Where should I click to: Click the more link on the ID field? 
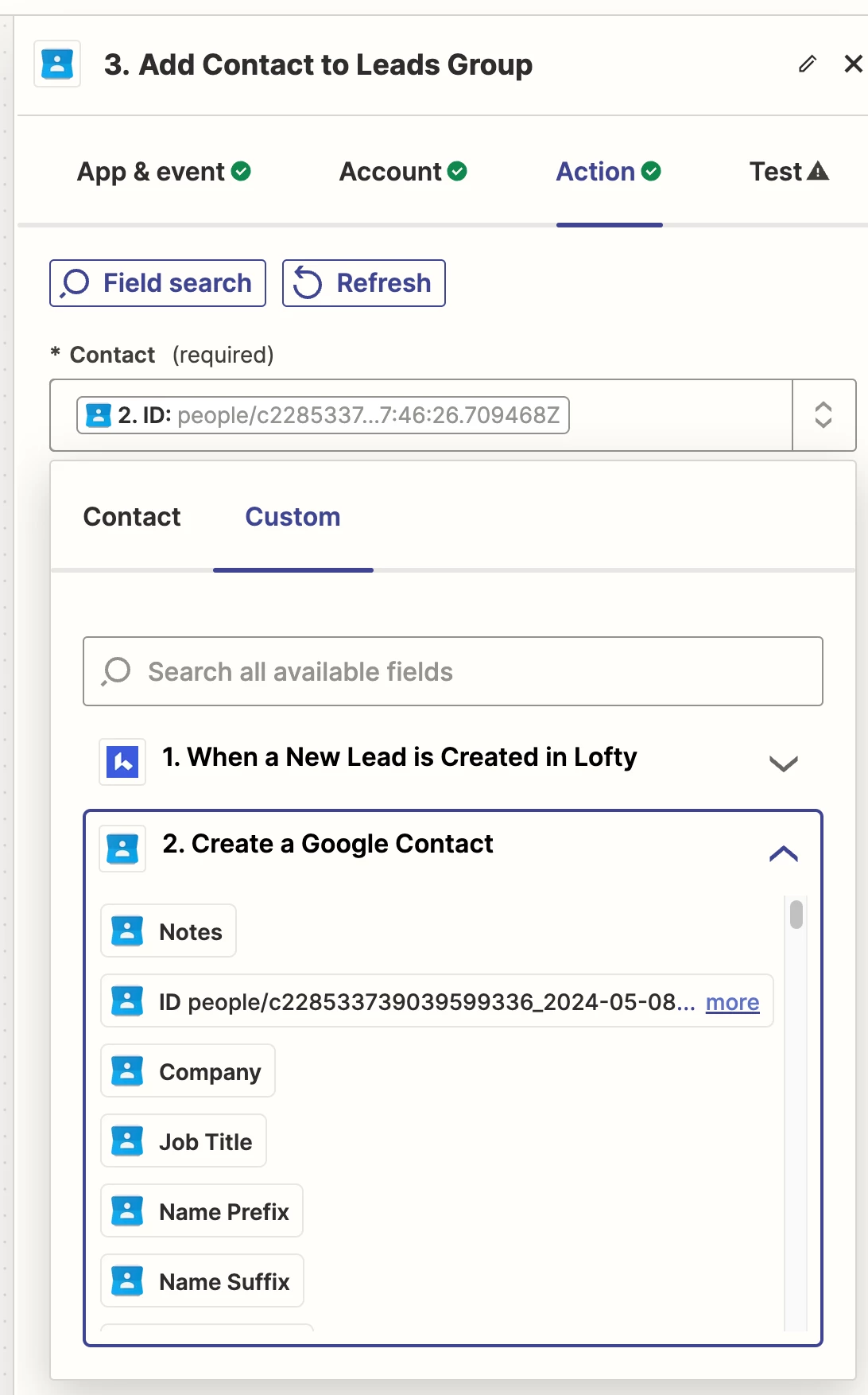coord(733,1002)
